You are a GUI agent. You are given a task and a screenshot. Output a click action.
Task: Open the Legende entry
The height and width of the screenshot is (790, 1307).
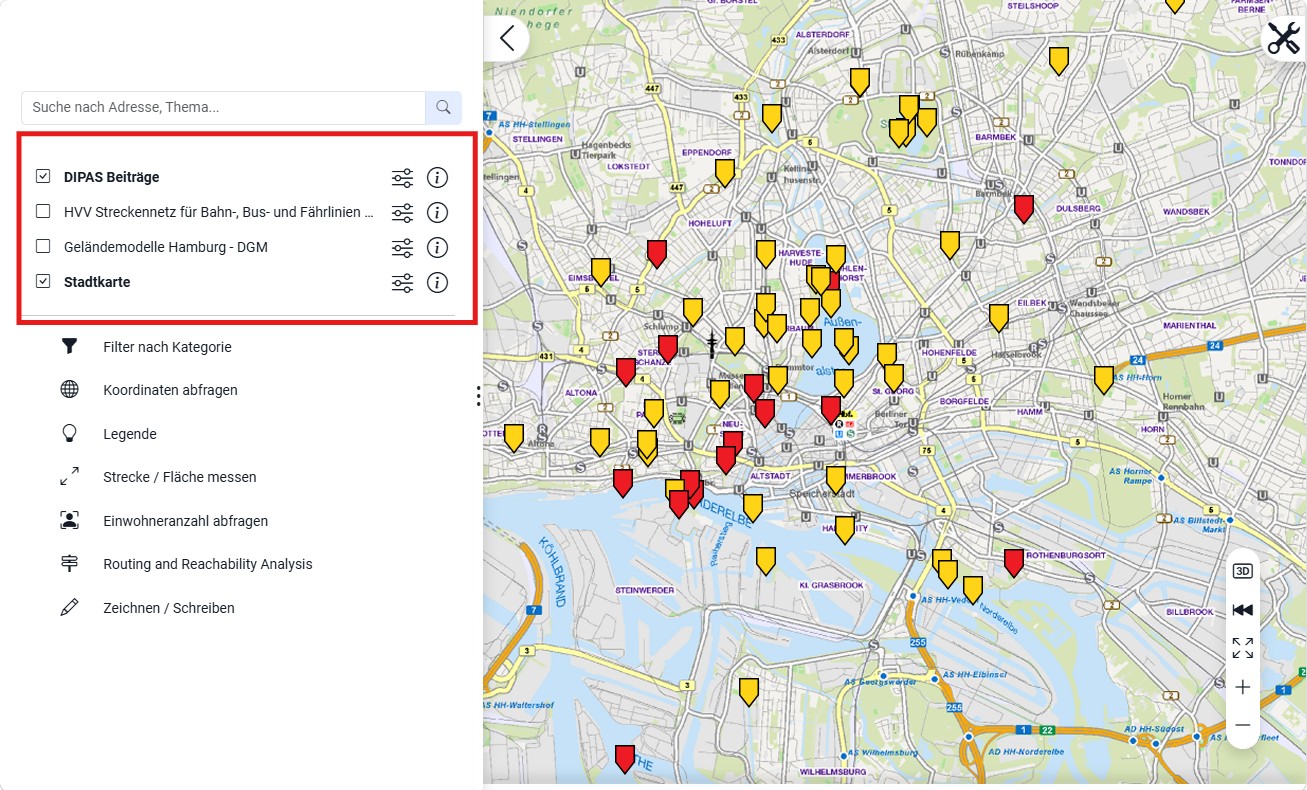130,434
